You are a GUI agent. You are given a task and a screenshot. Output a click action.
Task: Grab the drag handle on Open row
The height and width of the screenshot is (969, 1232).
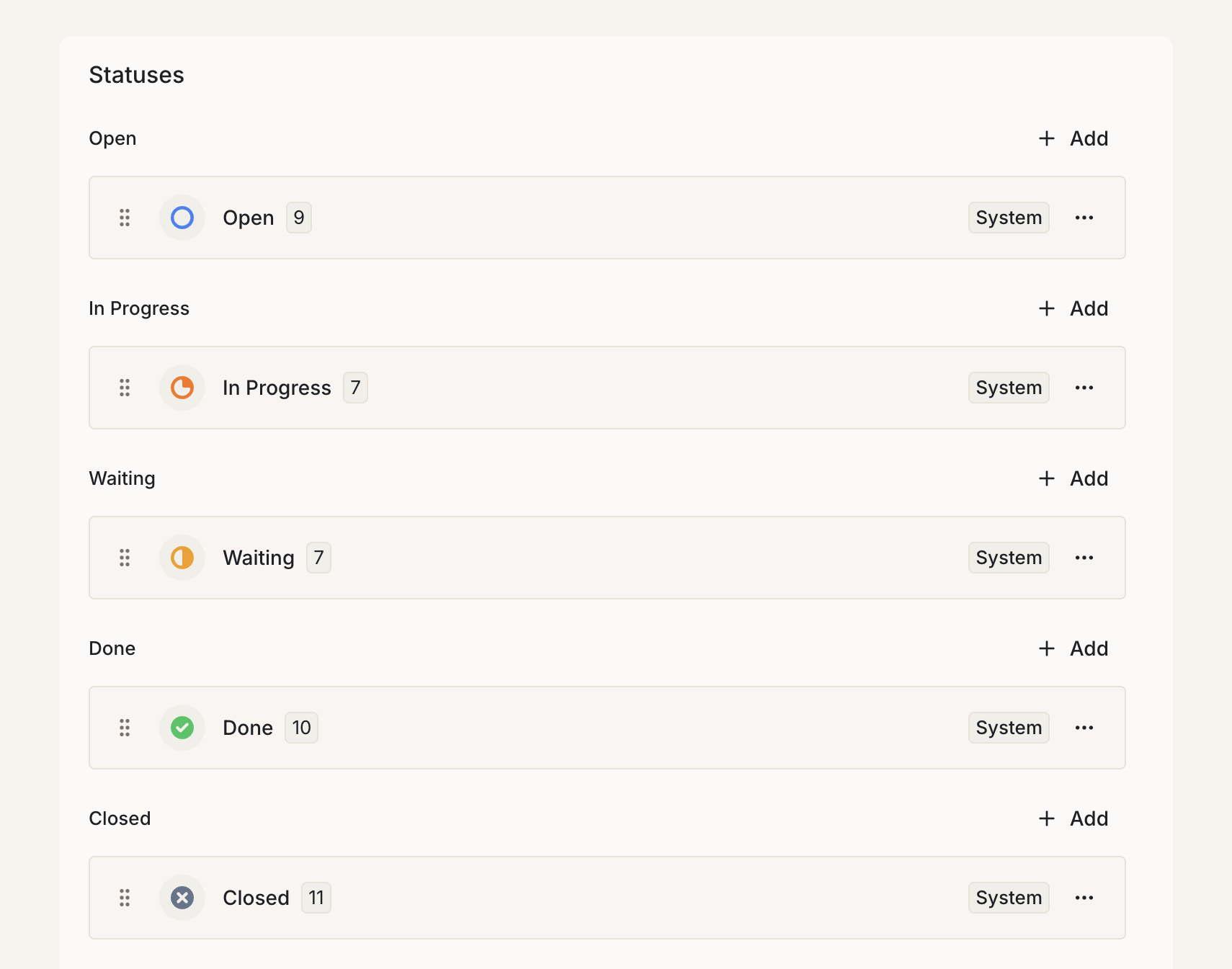pos(125,218)
